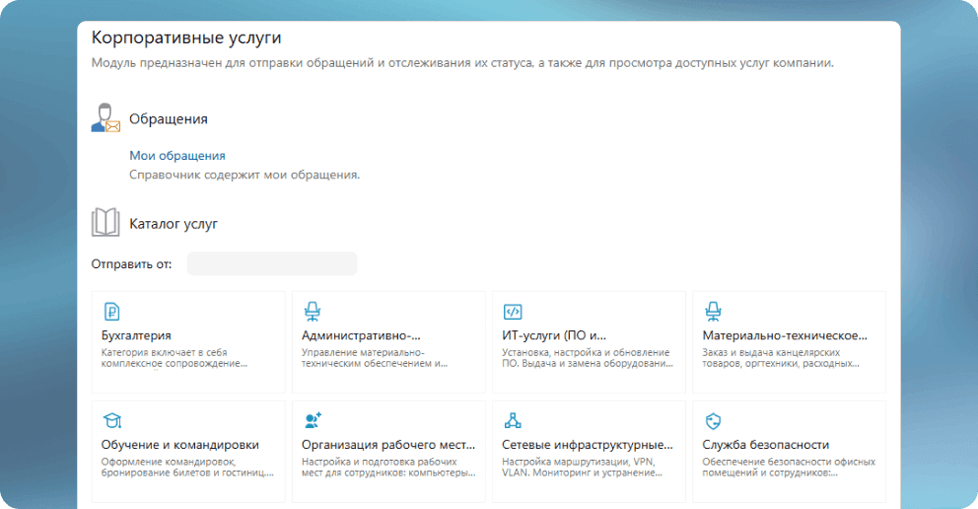Focus the Отправить от input field
This screenshot has width=978, height=509.
(272, 264)
